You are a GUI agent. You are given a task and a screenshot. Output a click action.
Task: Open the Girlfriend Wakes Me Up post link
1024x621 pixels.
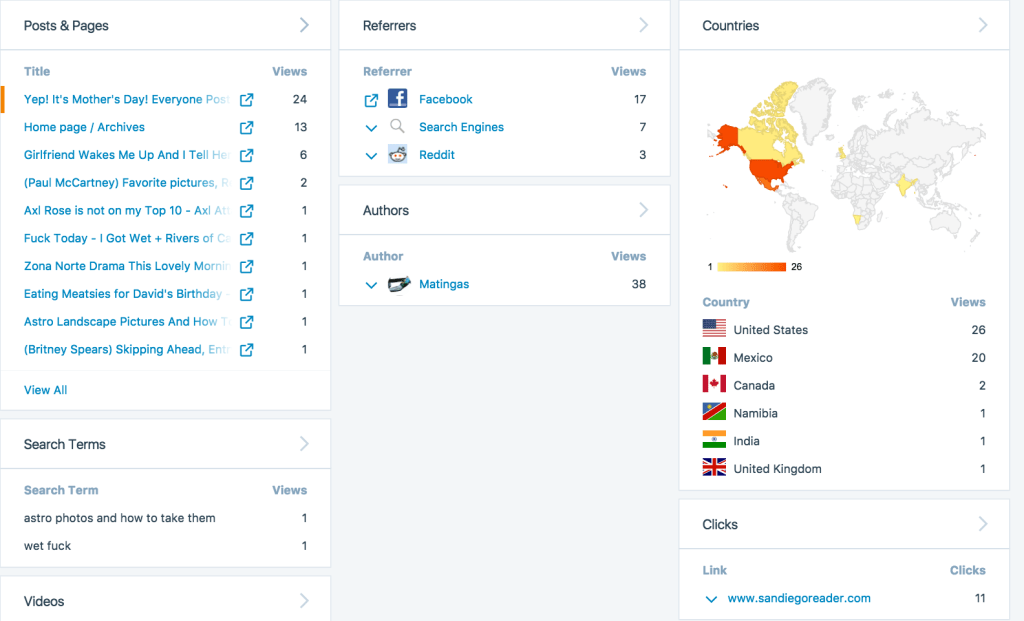[126, 155]
